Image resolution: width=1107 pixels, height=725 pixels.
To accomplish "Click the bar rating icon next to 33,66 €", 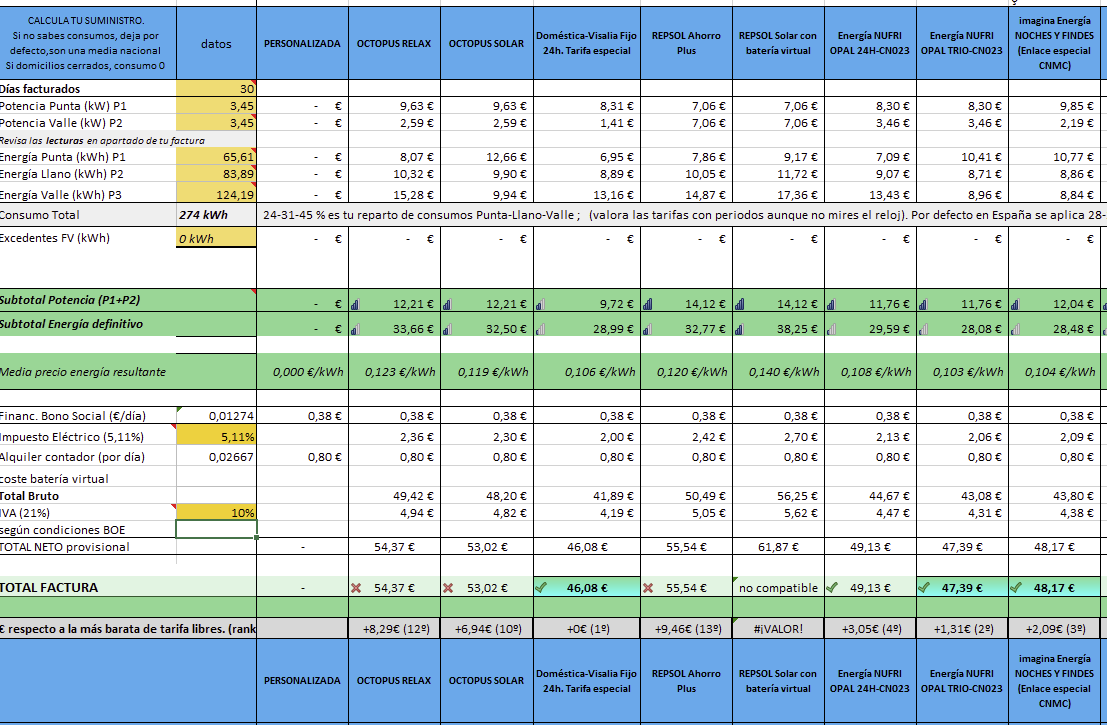I will click(x=355, y=329).
